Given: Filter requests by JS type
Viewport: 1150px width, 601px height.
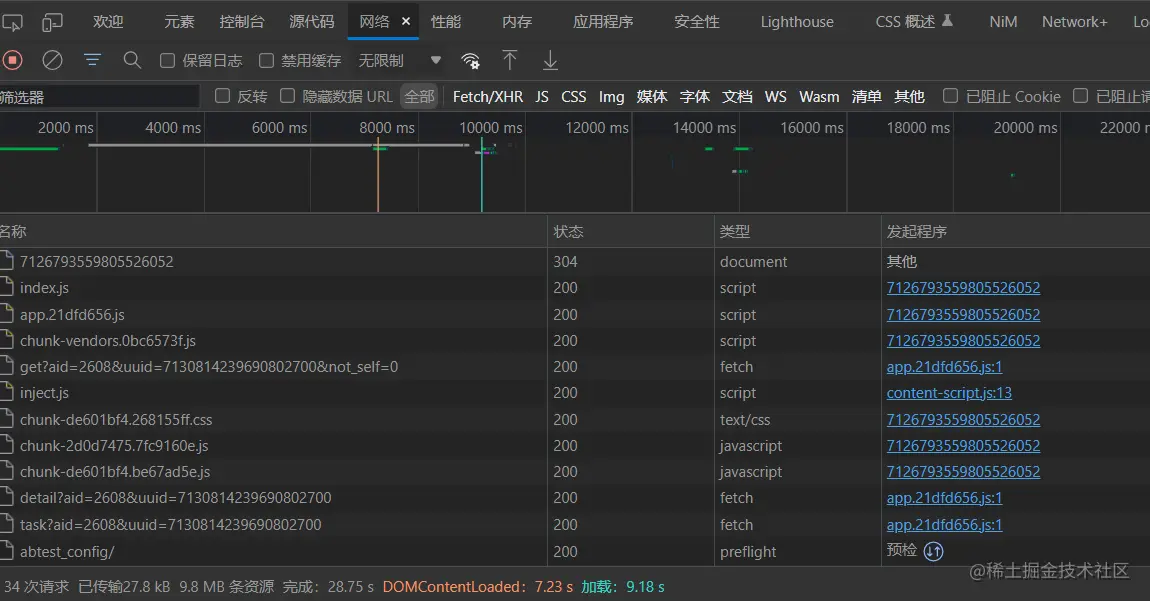Looking at the screenshot, I should (x=542, y=97).
